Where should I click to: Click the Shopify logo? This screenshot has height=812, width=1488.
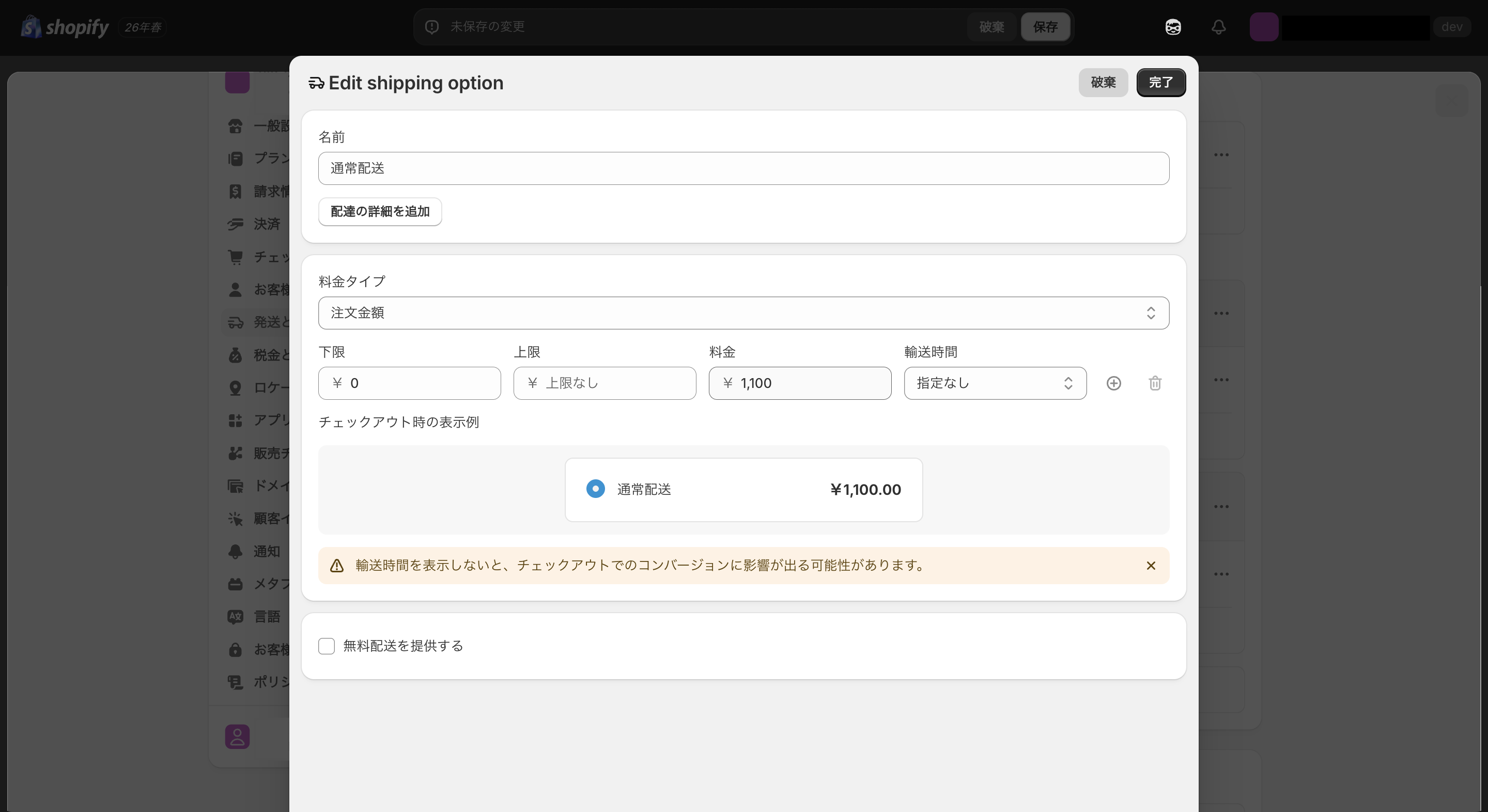click(x=65, y=27)
